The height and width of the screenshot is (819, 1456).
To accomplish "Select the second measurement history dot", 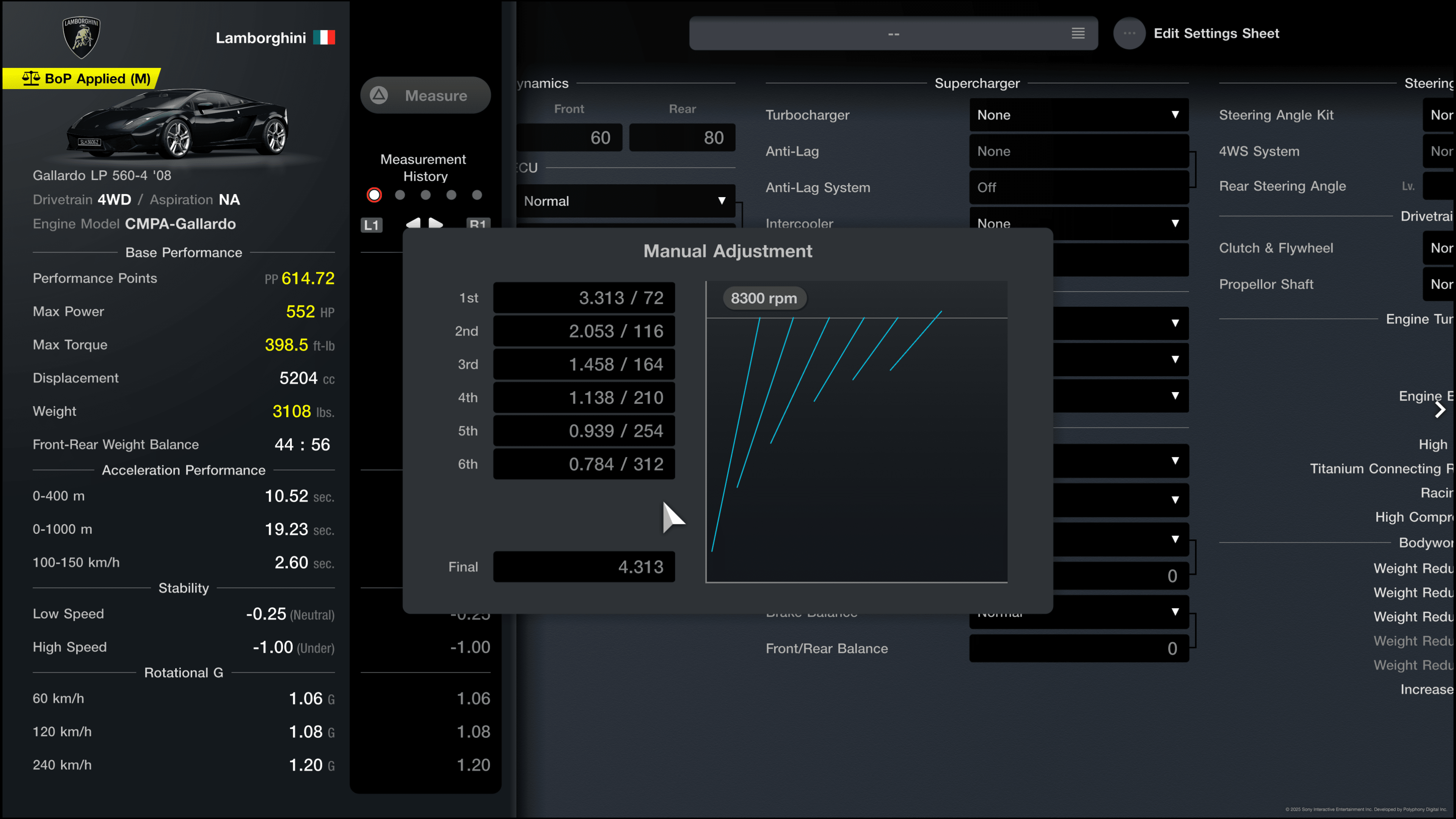I will pos(400,195).
